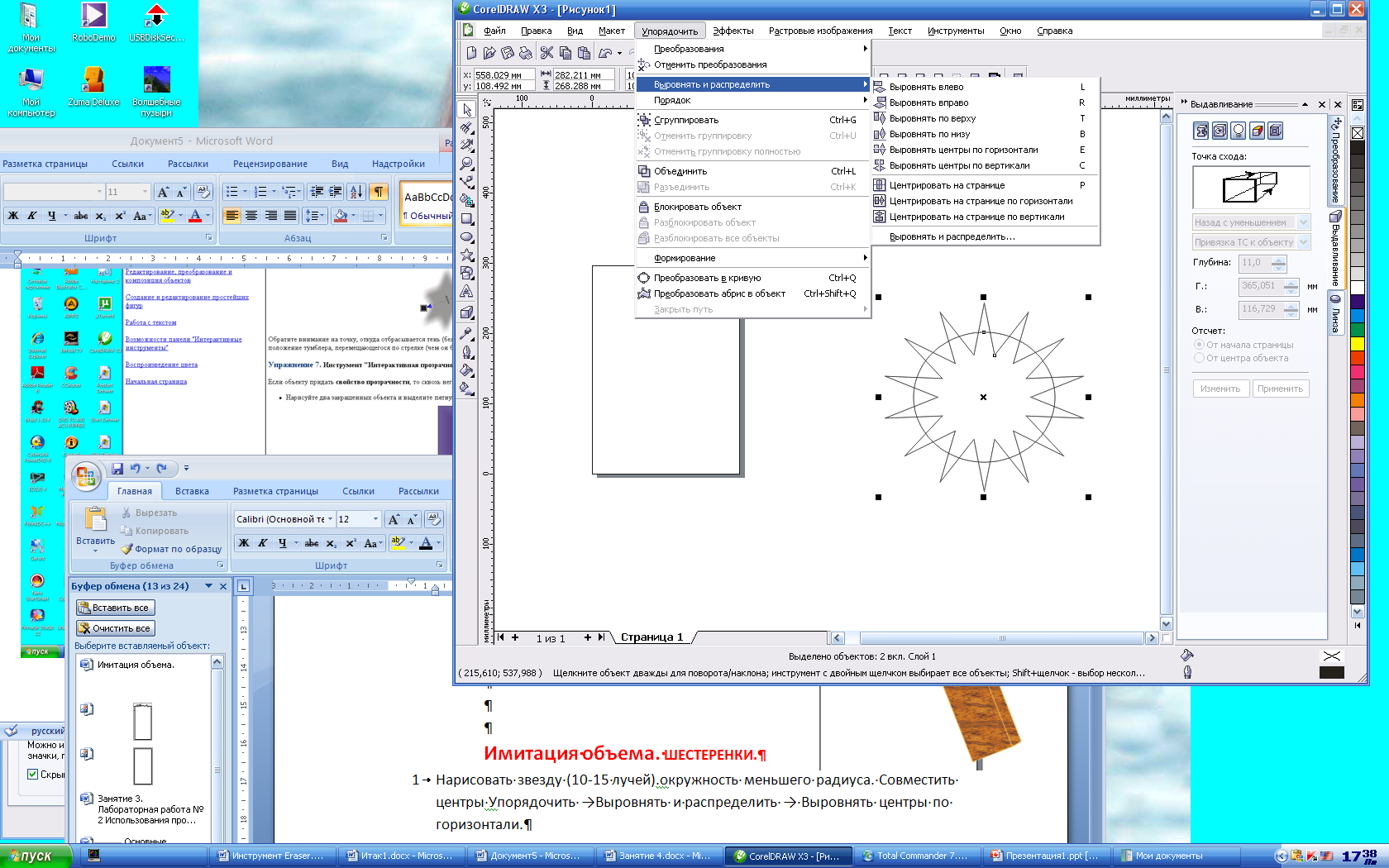The width and height of the screenshot is (1389, 868).
Task: Select the Eyedropper tool in CorelDRAW toolbox
Action: [x=467, y=333]
